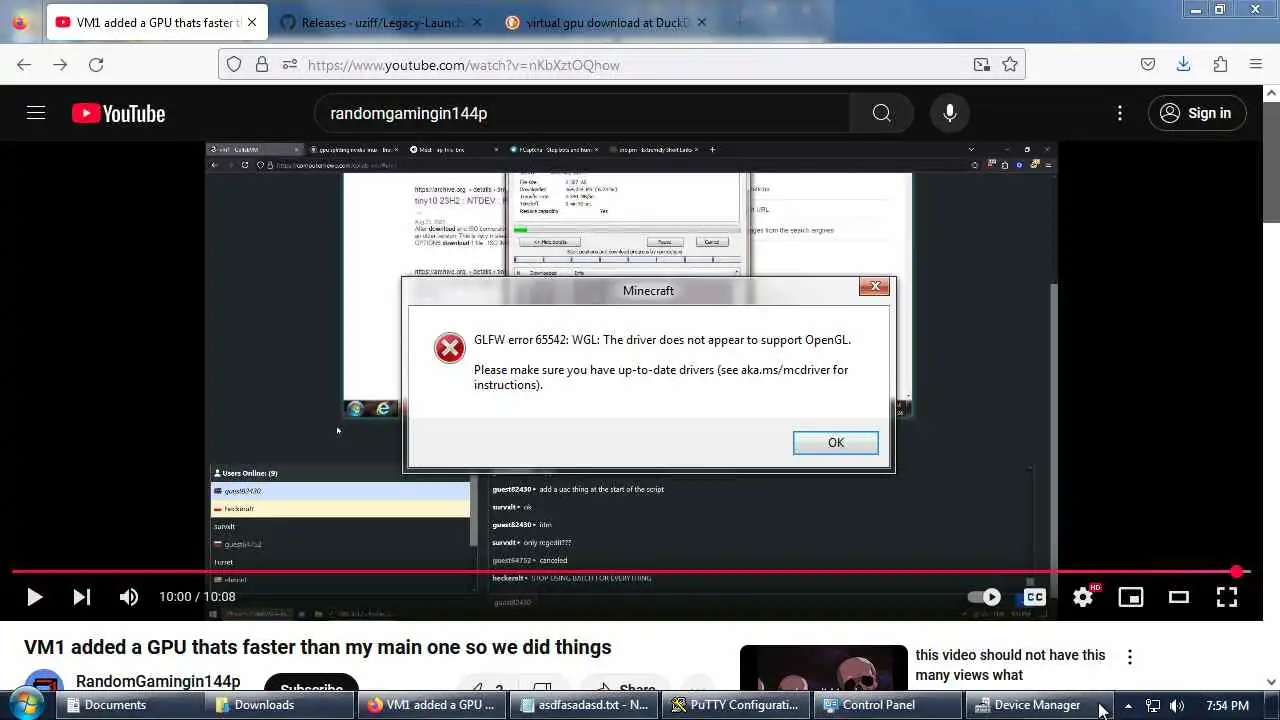Switch to the Control Panel taskbar window

tap(886, 705)
